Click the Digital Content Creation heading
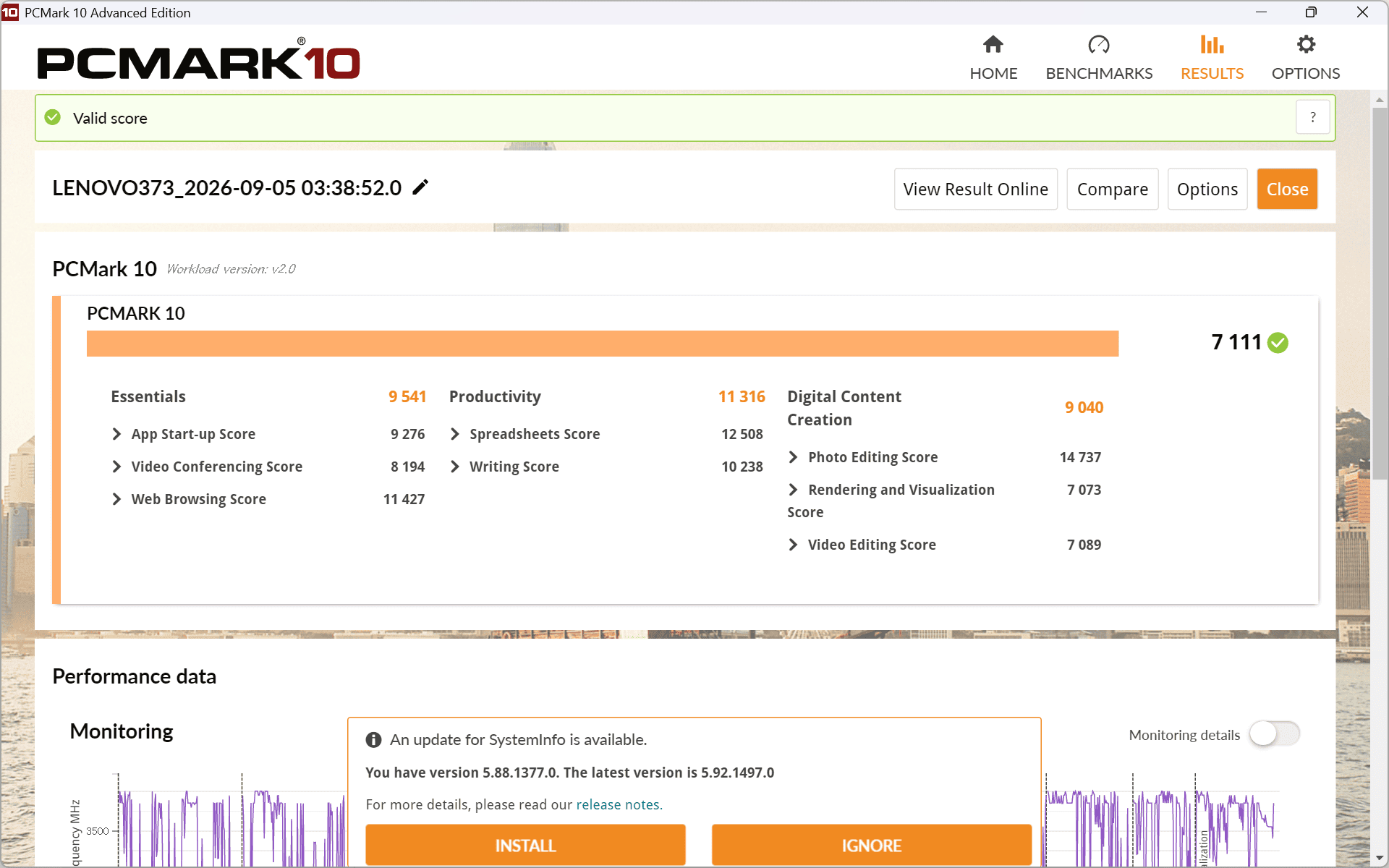 844,408
